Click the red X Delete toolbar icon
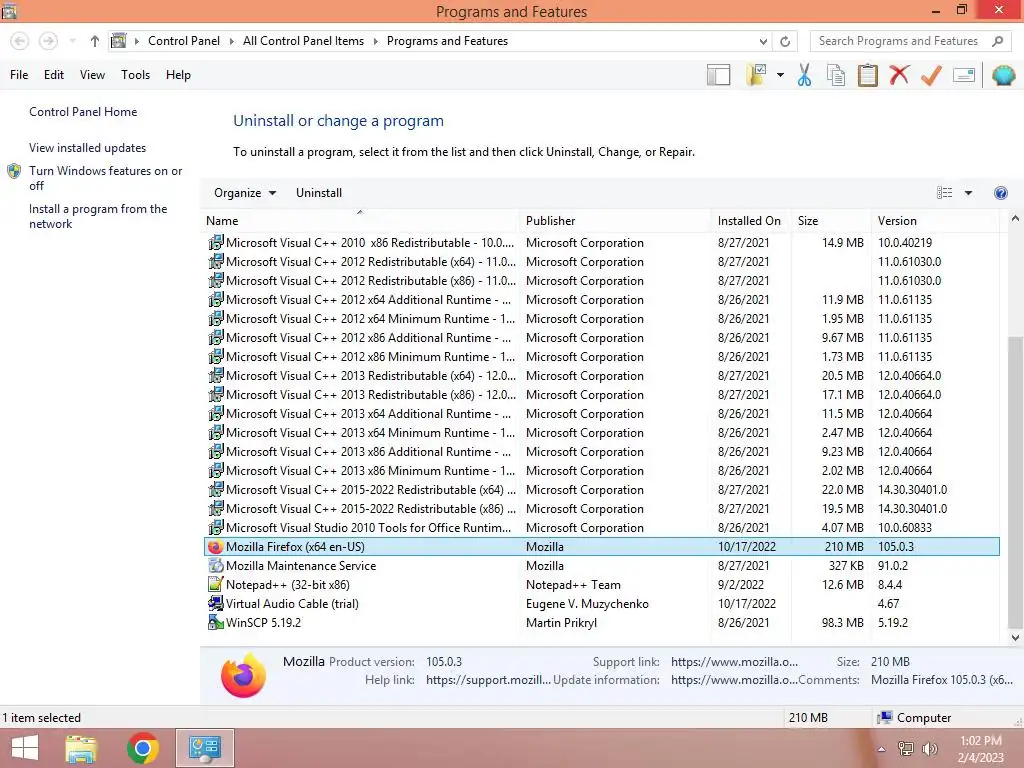Viewport: 1024px width, 768px height. (899, 75)
